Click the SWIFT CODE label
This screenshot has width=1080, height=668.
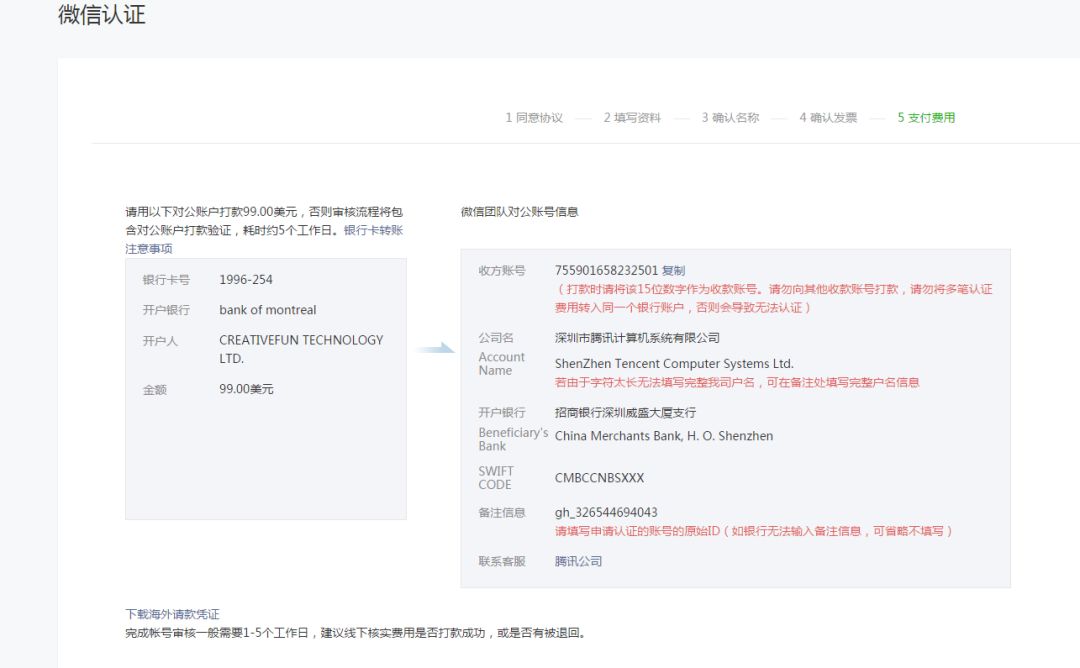click(x=496, y=478)
